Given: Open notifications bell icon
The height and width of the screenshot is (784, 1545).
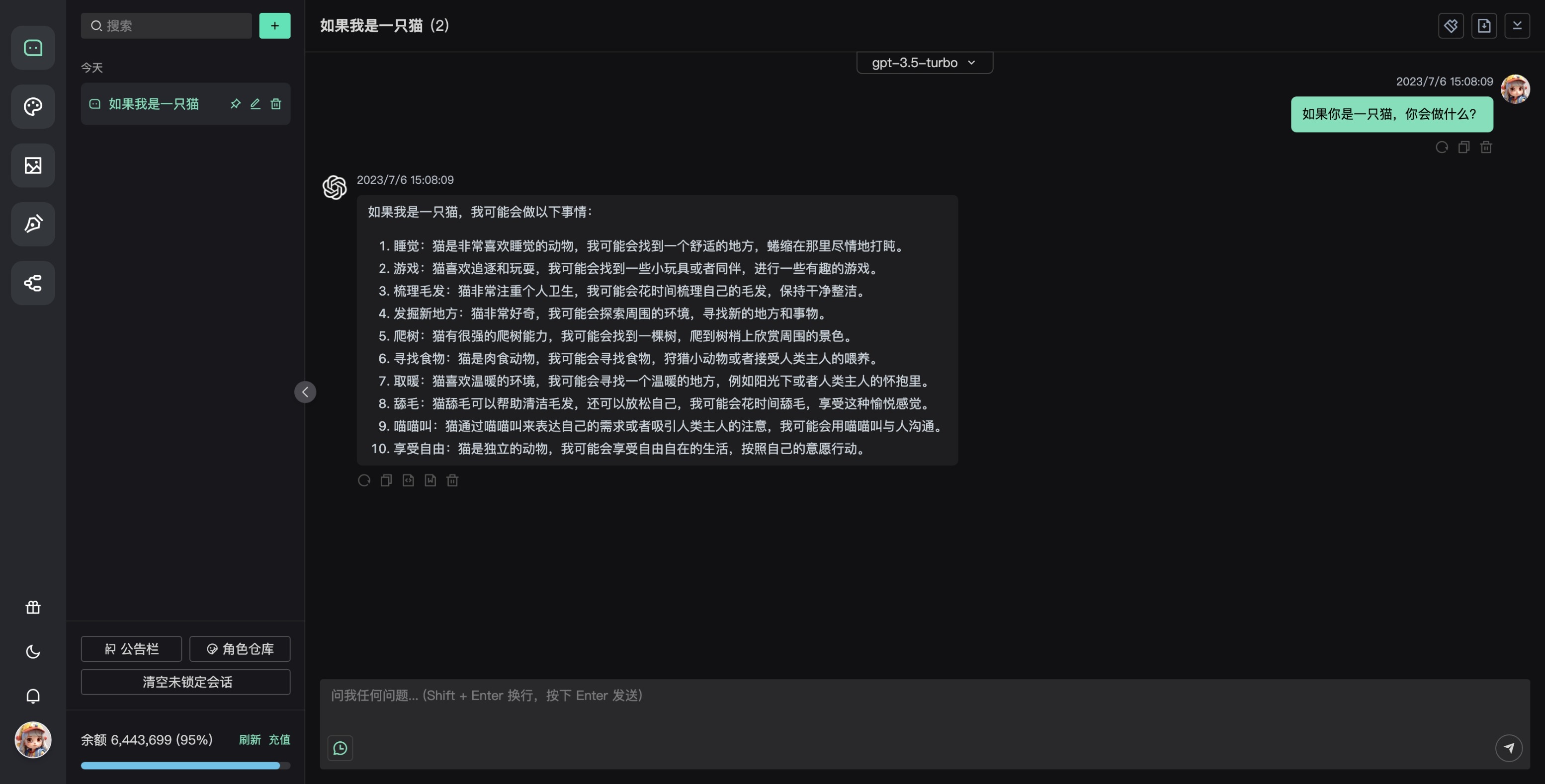Looking at the screenshot, I should (x=33, y=696).
